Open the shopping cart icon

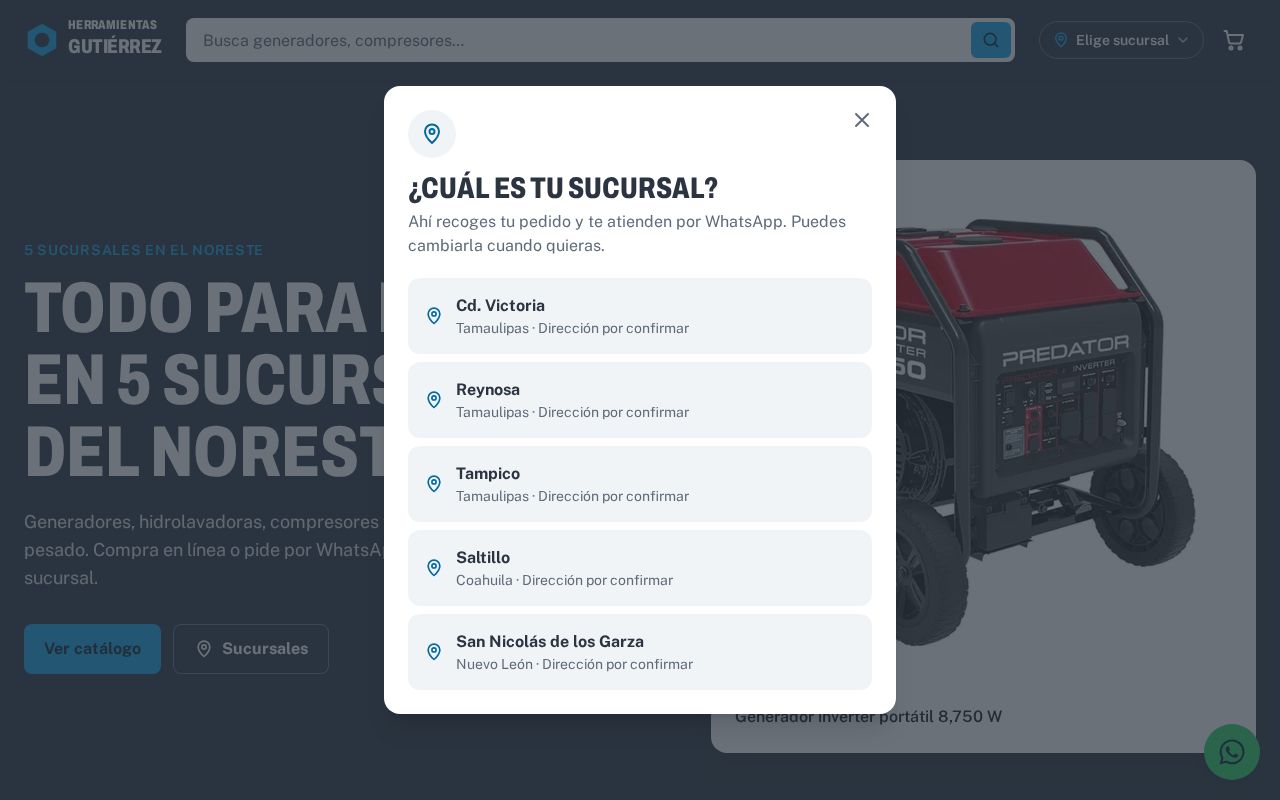[x=1234, y=40]
